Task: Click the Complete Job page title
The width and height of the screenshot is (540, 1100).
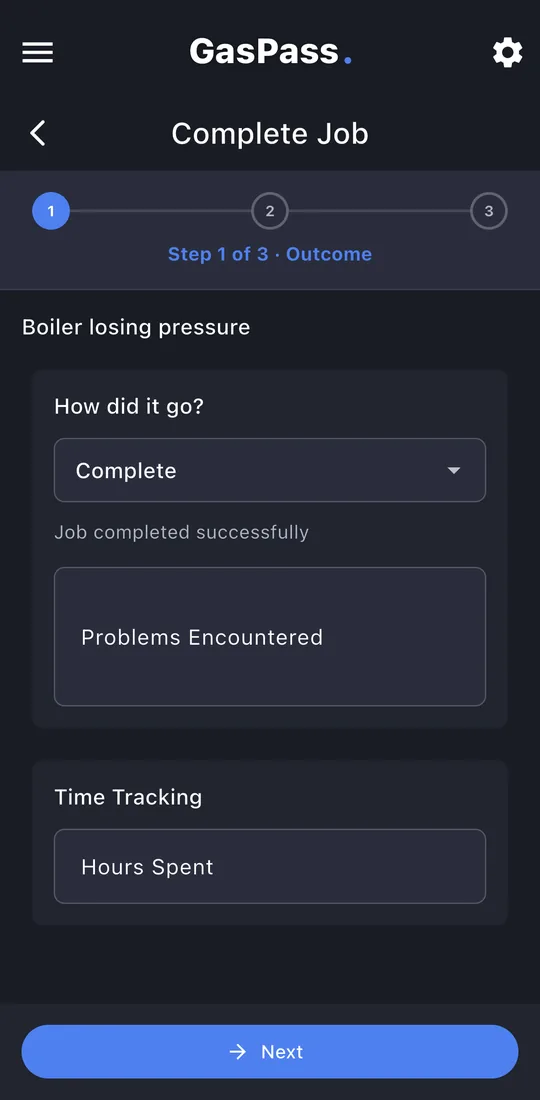Action: point(270,133)
